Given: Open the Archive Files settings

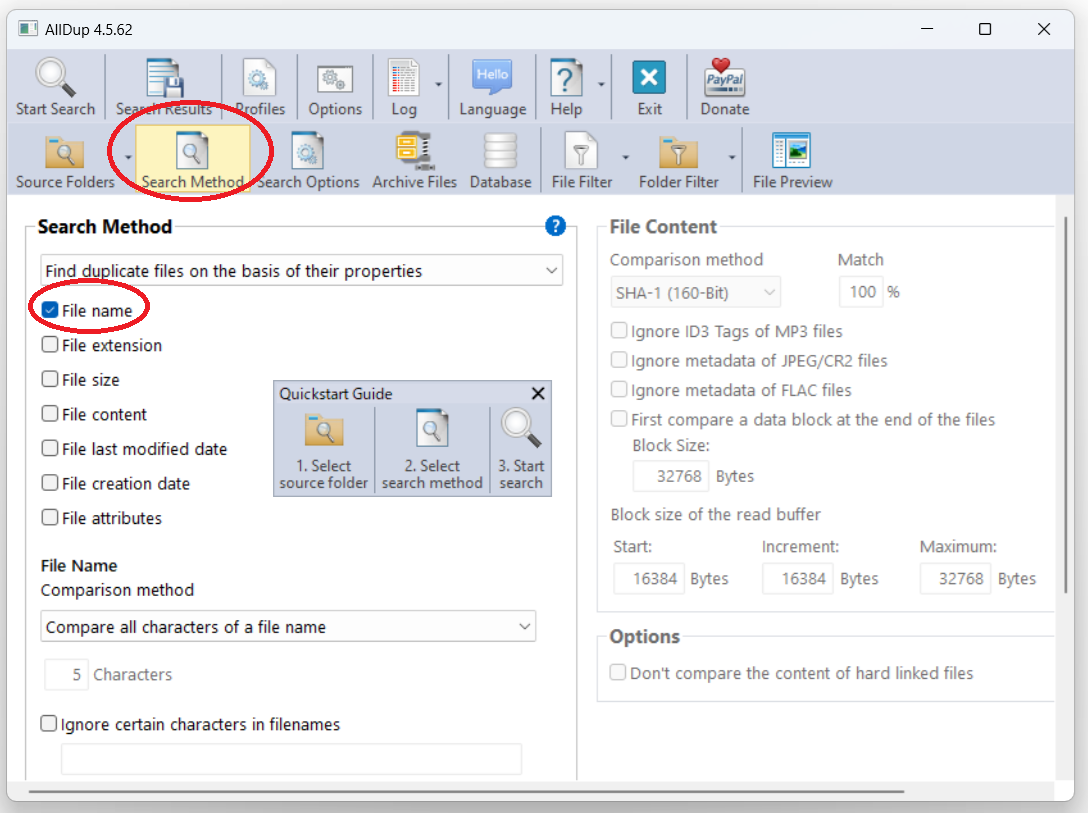Looking at the screenshot, I should (414, 153).
